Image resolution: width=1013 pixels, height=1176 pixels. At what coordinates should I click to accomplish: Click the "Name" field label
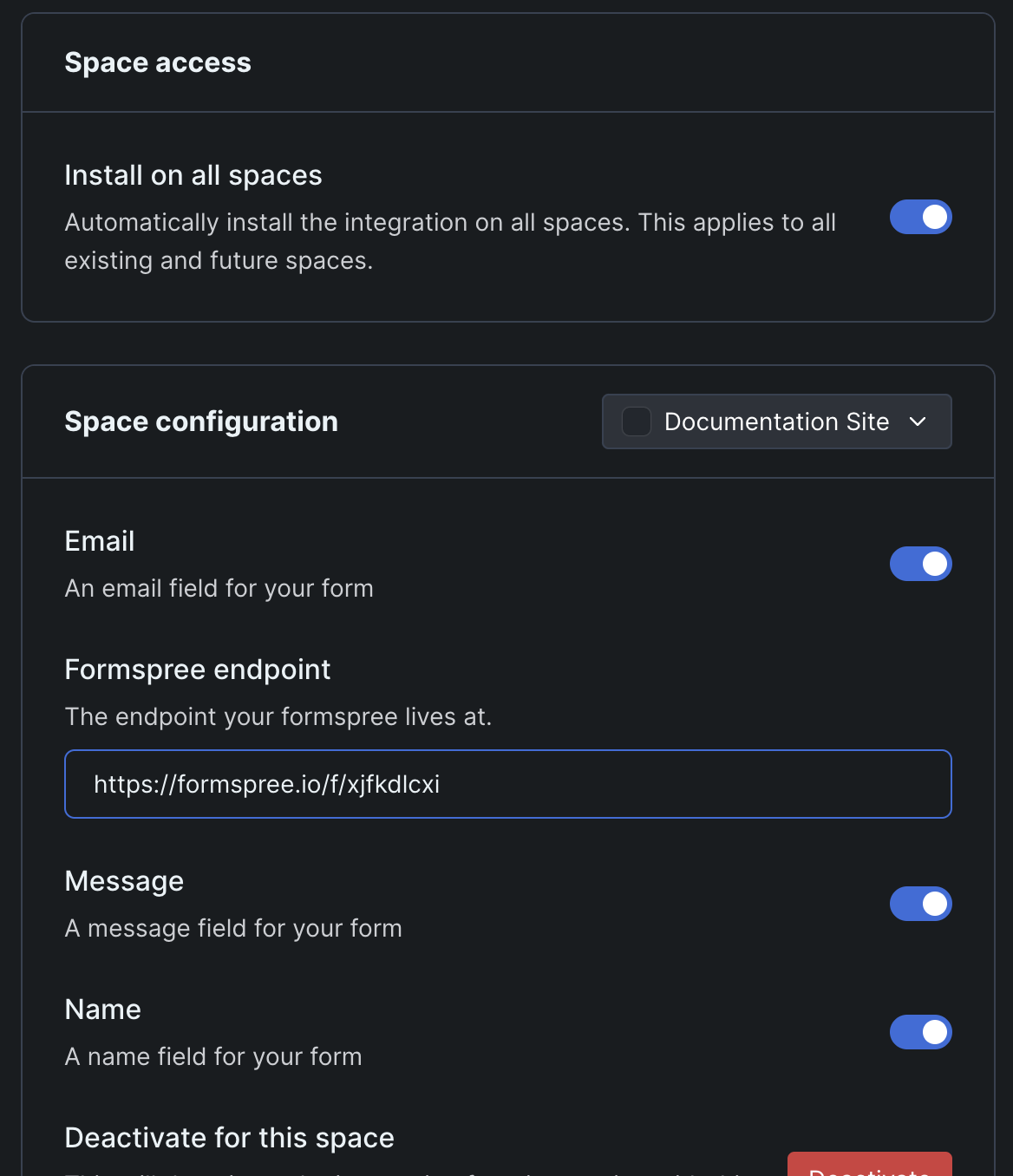[x=102, y=1009]
